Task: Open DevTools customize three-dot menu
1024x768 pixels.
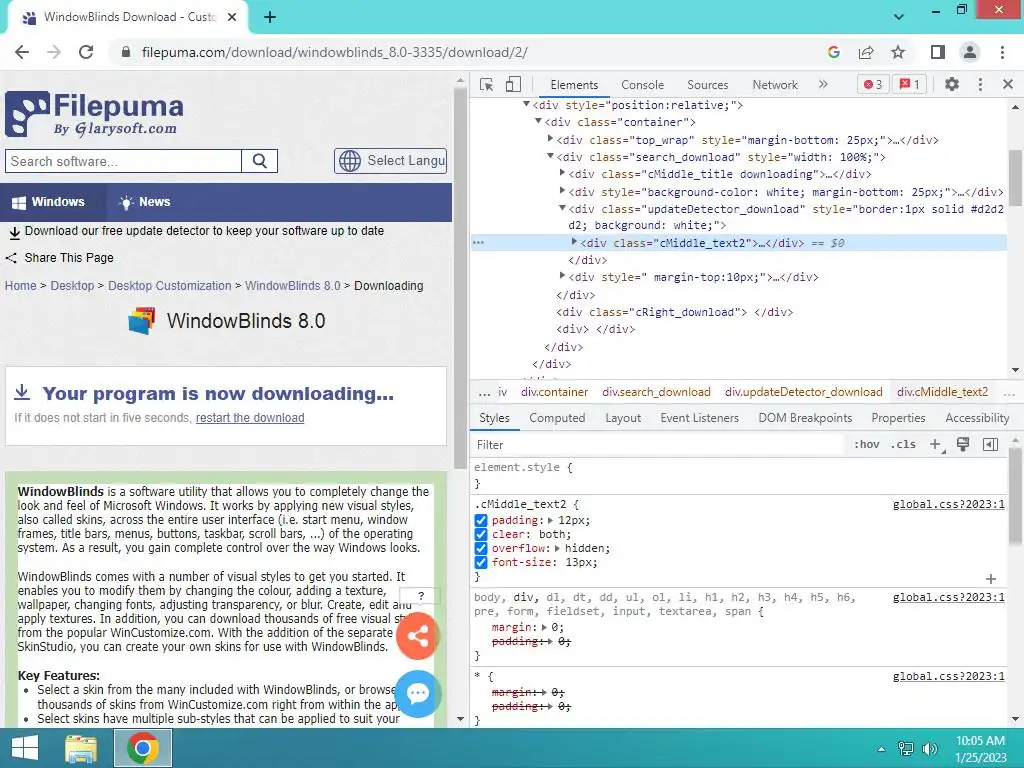Action: (x=980, y=84)
